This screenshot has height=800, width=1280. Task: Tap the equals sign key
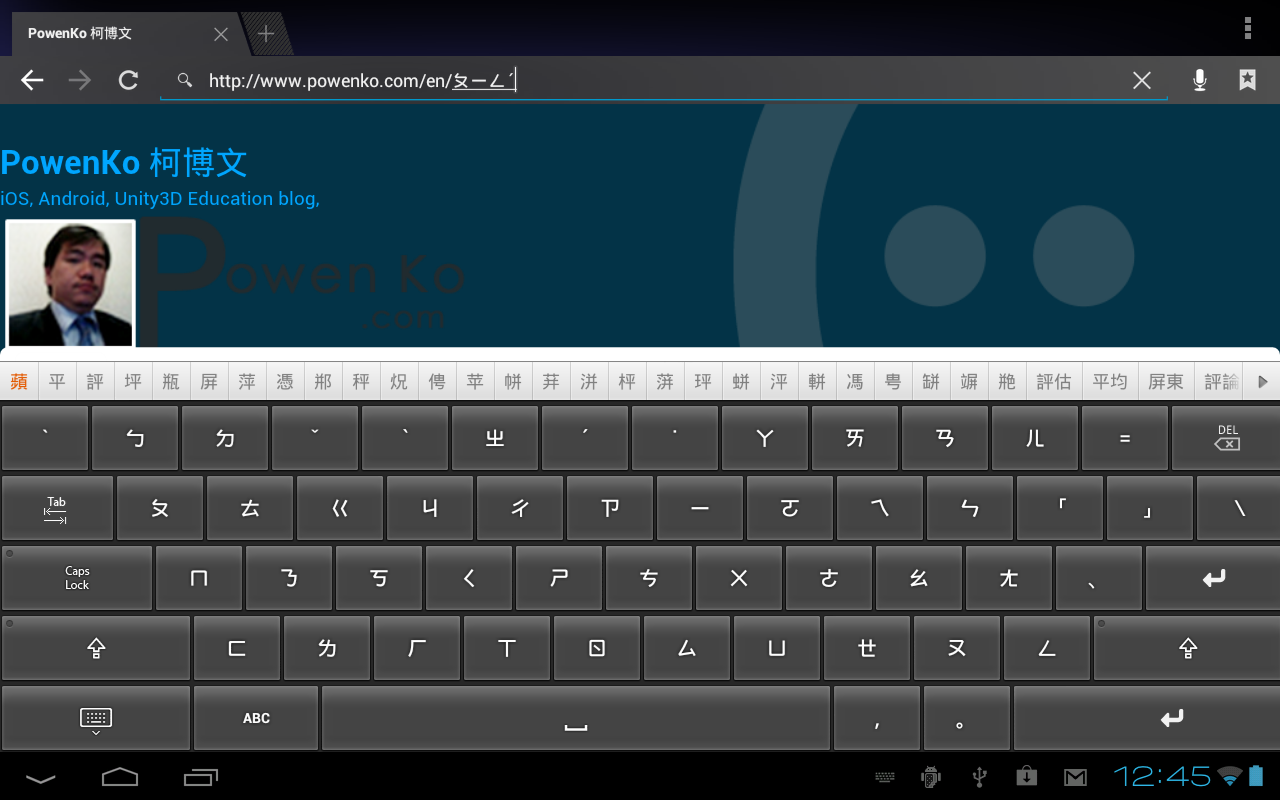pyautogui.click(x=1125, y=438)
